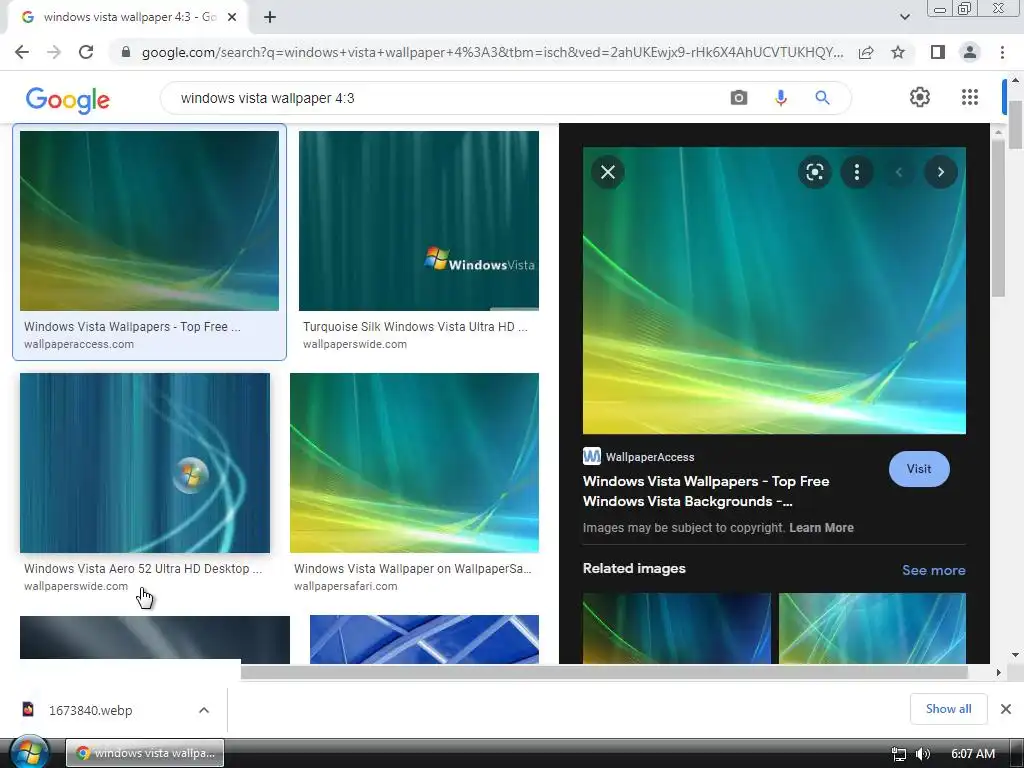Open the Google apps grid
Screen dimensions: 1024x768
pos(970,97)
